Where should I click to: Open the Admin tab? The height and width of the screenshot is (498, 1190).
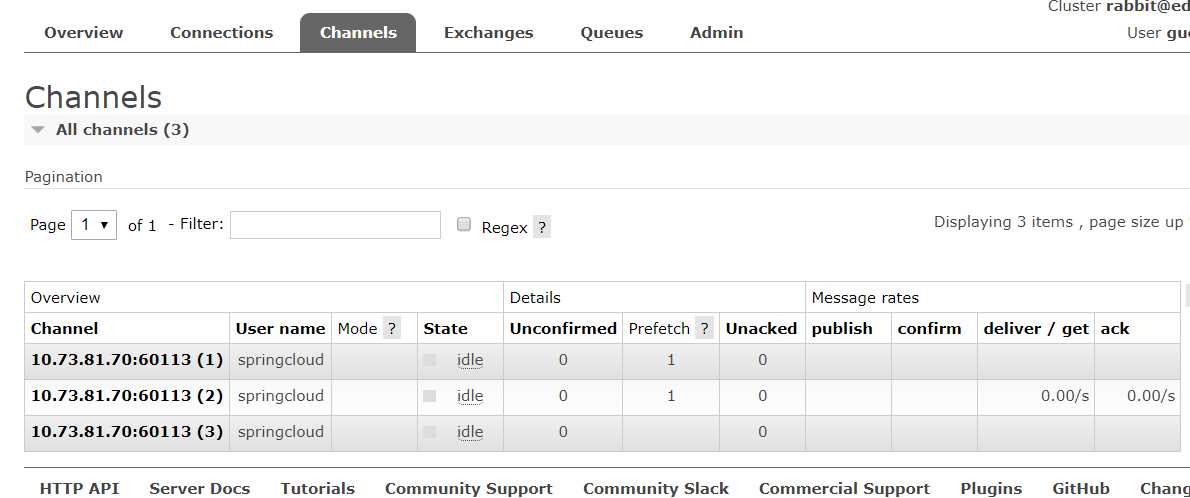coord(716,33)
